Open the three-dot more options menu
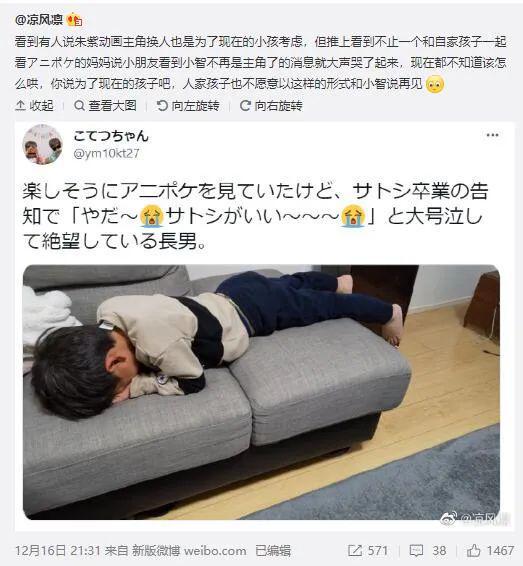 click(x=492, y=135)
